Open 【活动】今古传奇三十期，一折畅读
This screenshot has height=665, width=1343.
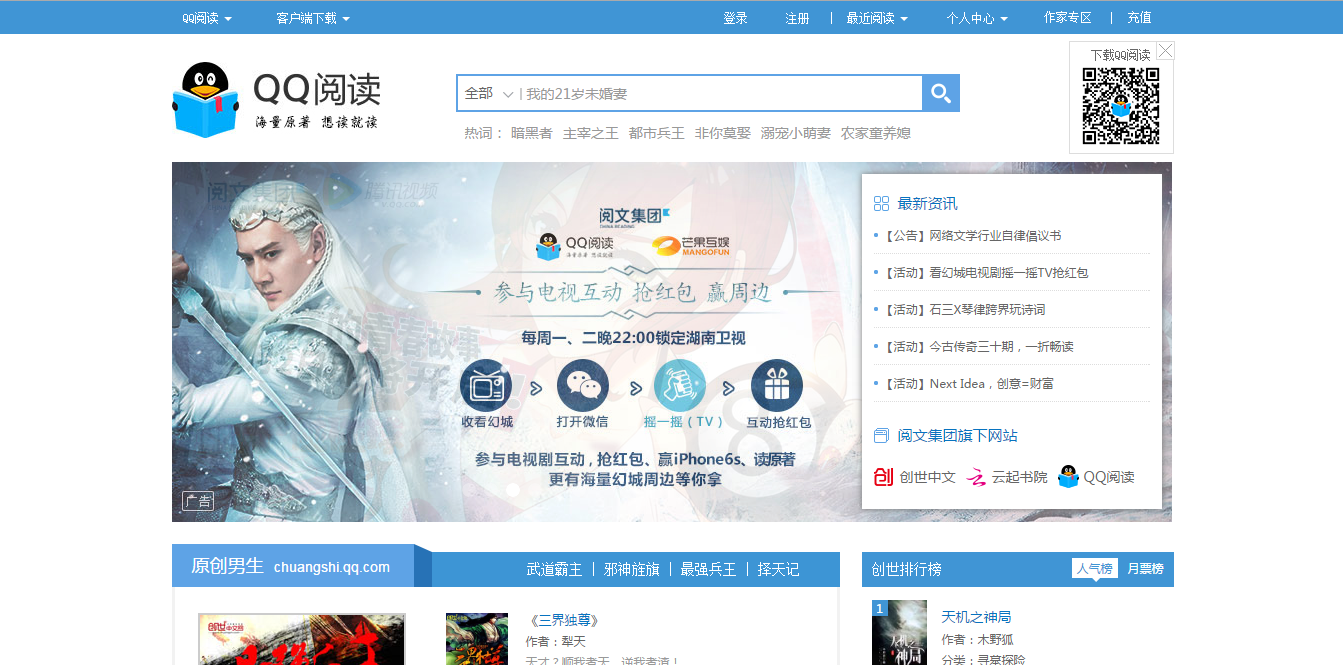point(978,347)
